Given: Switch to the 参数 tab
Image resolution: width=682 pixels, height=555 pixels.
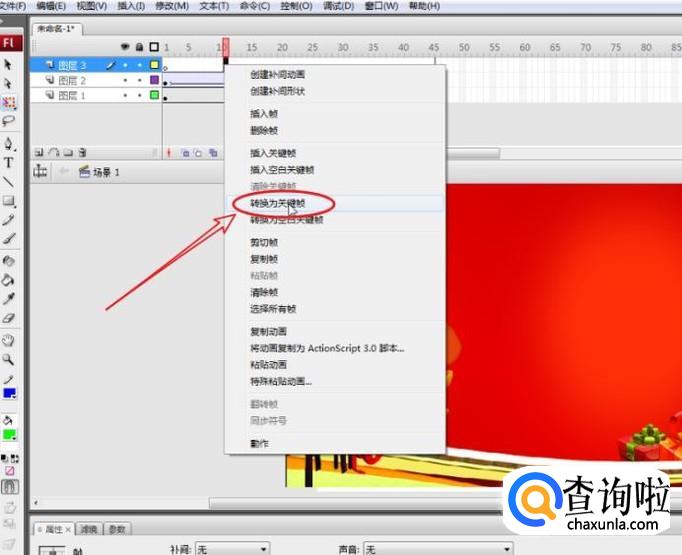Looking at the screenshot, I should (x=117, y=529).
